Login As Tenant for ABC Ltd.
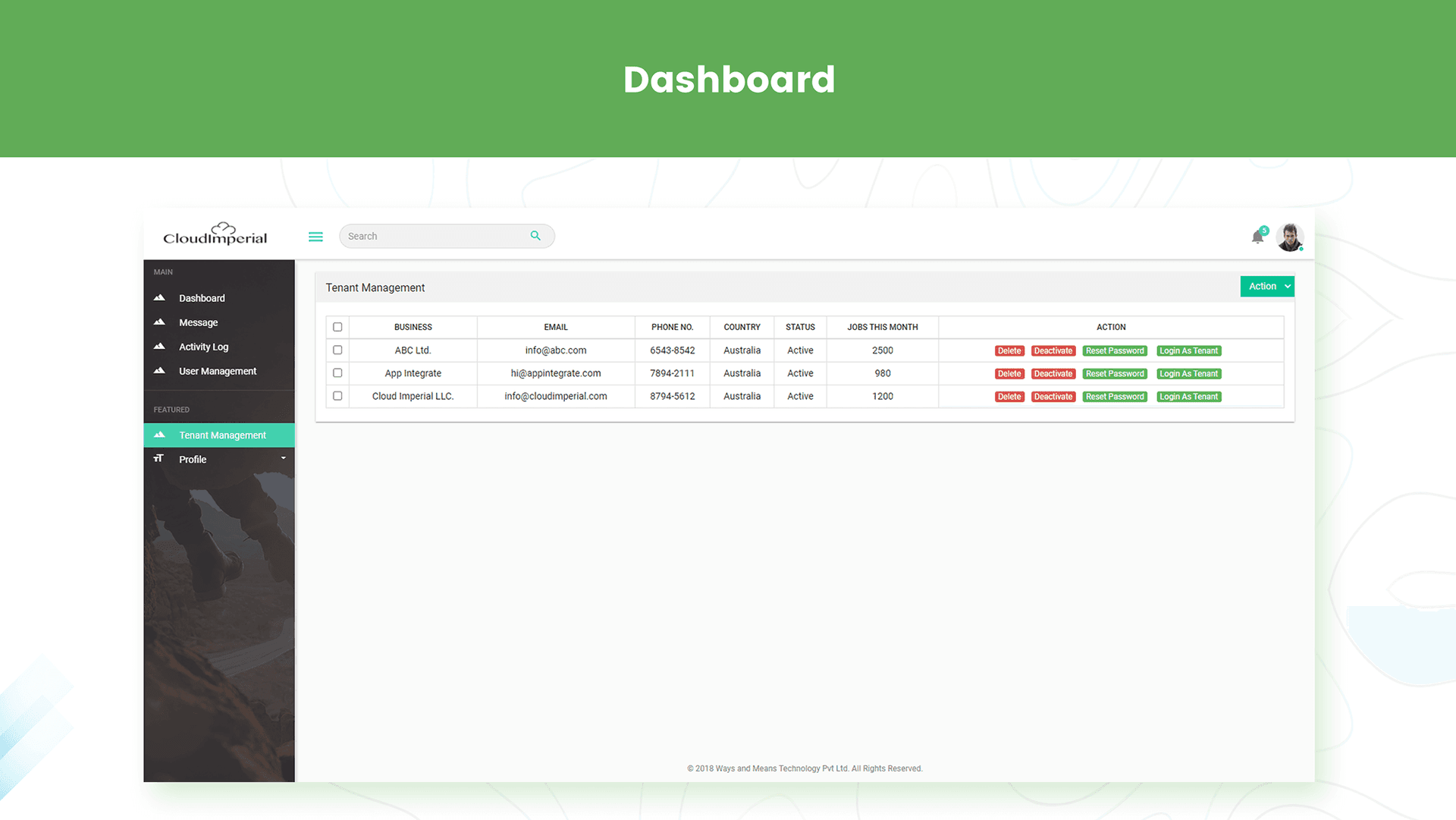 (1189, 350)
